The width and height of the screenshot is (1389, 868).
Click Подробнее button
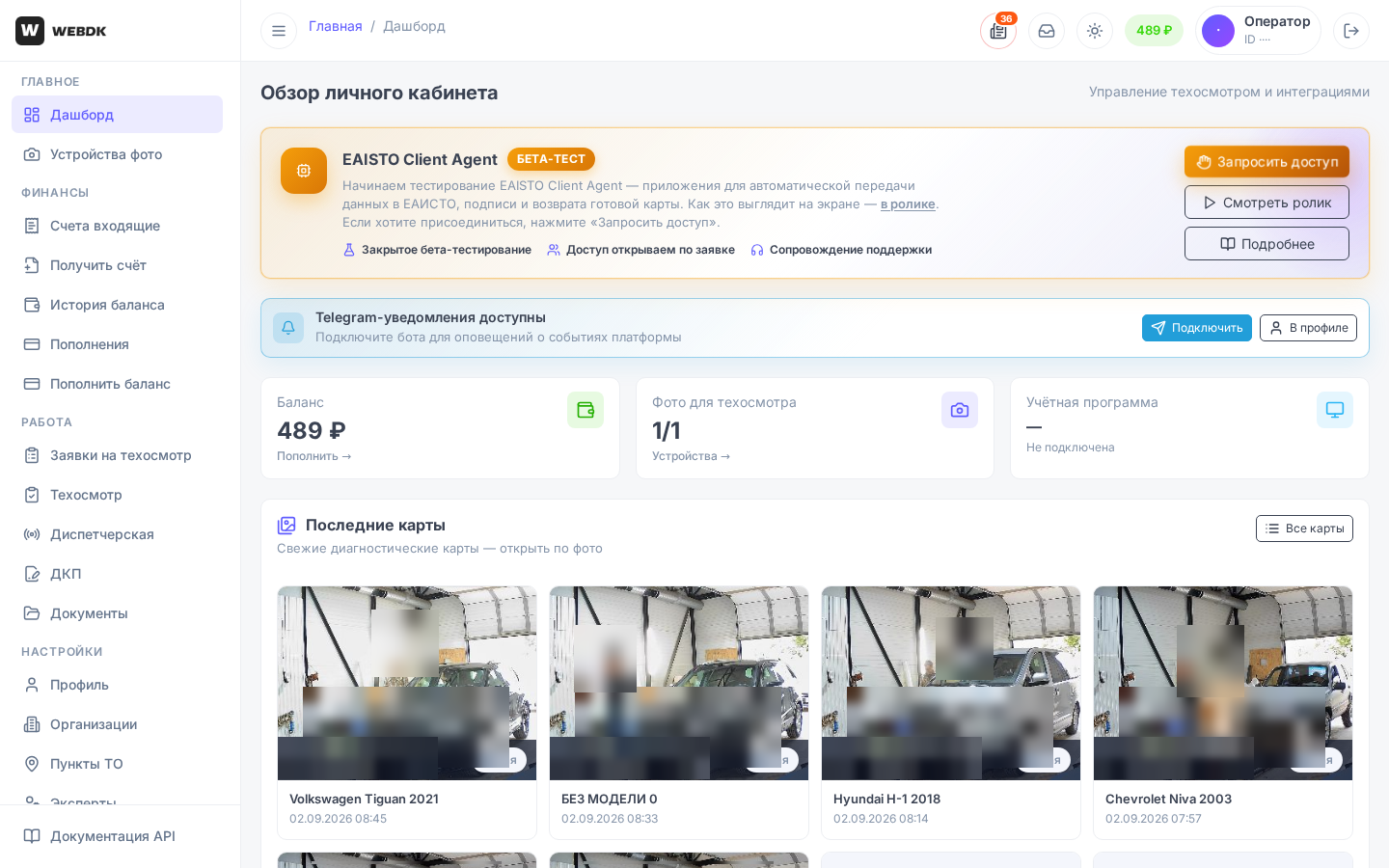1266,244
